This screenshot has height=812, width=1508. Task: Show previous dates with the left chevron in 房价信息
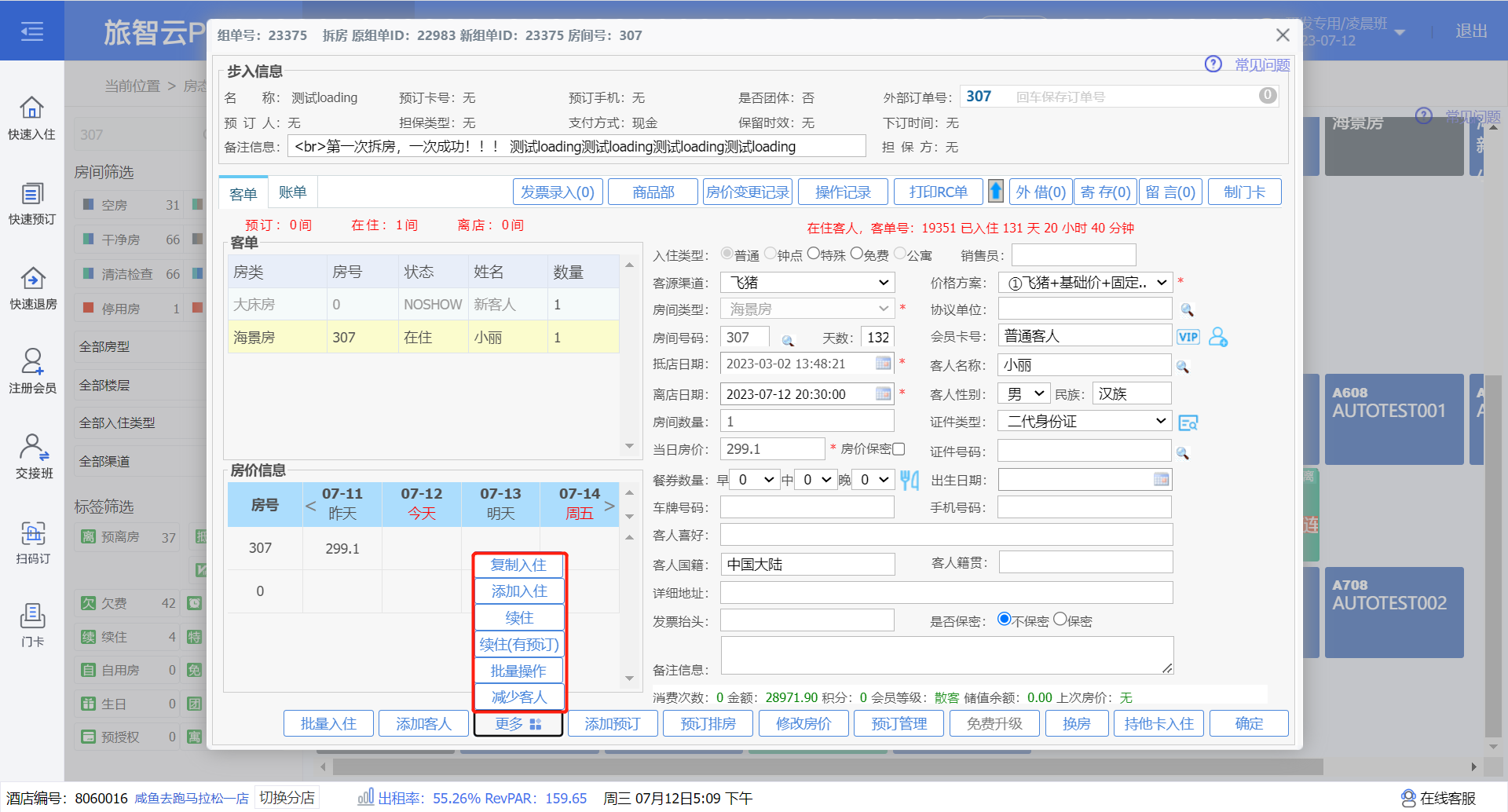(x=311, y=506)
